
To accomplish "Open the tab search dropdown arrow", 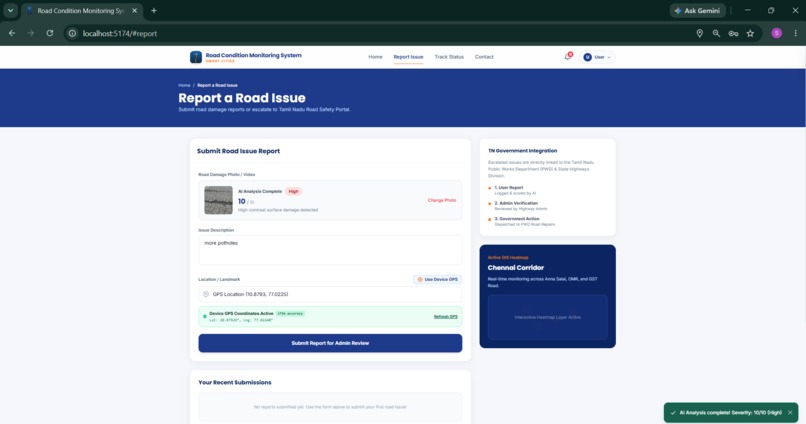I will (10, 11).
